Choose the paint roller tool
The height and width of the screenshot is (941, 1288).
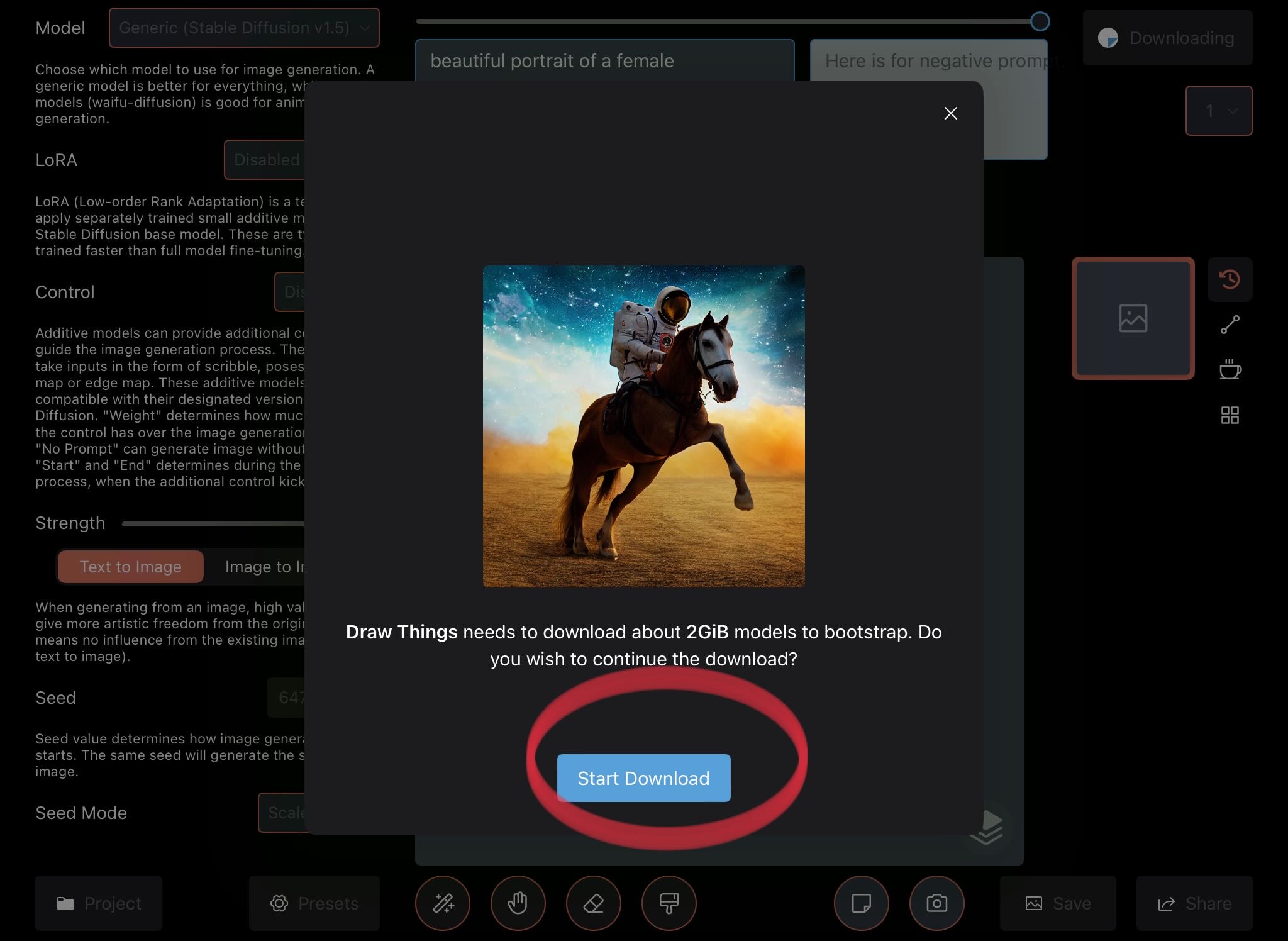pos(669,903)
